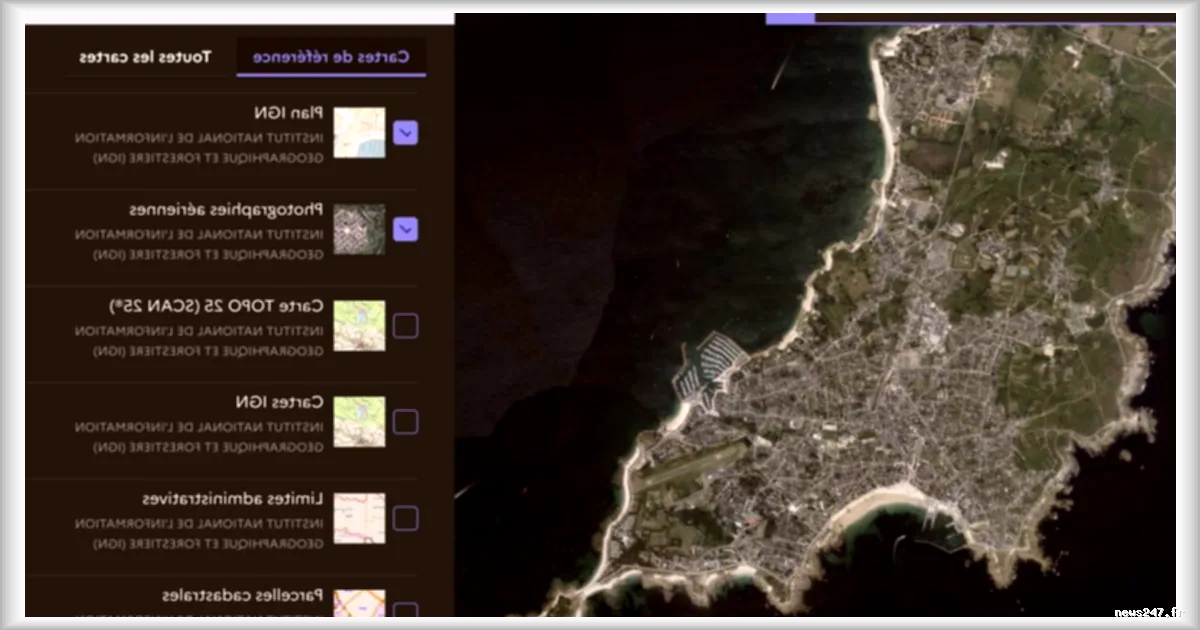The height and width of the screenshot is (630, 1200).
Task: Click the Limites administratives title text
Action: pyautogui.click(x=232, y=498)
